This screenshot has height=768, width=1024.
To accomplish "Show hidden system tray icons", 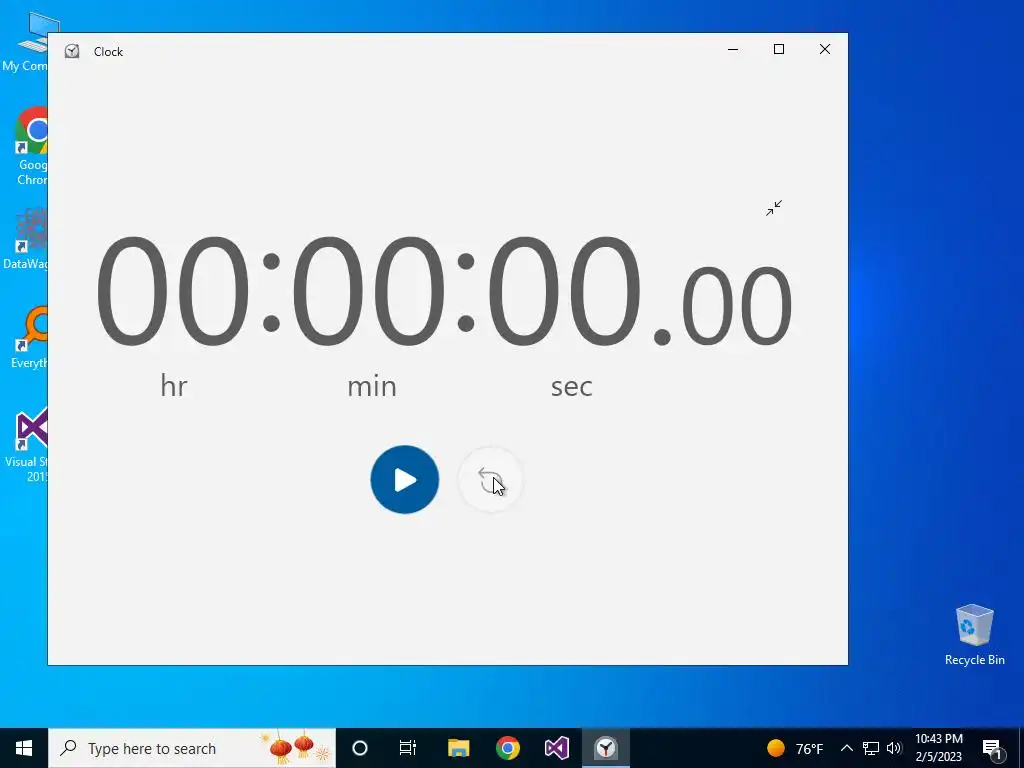I will [x=846, y=748].
